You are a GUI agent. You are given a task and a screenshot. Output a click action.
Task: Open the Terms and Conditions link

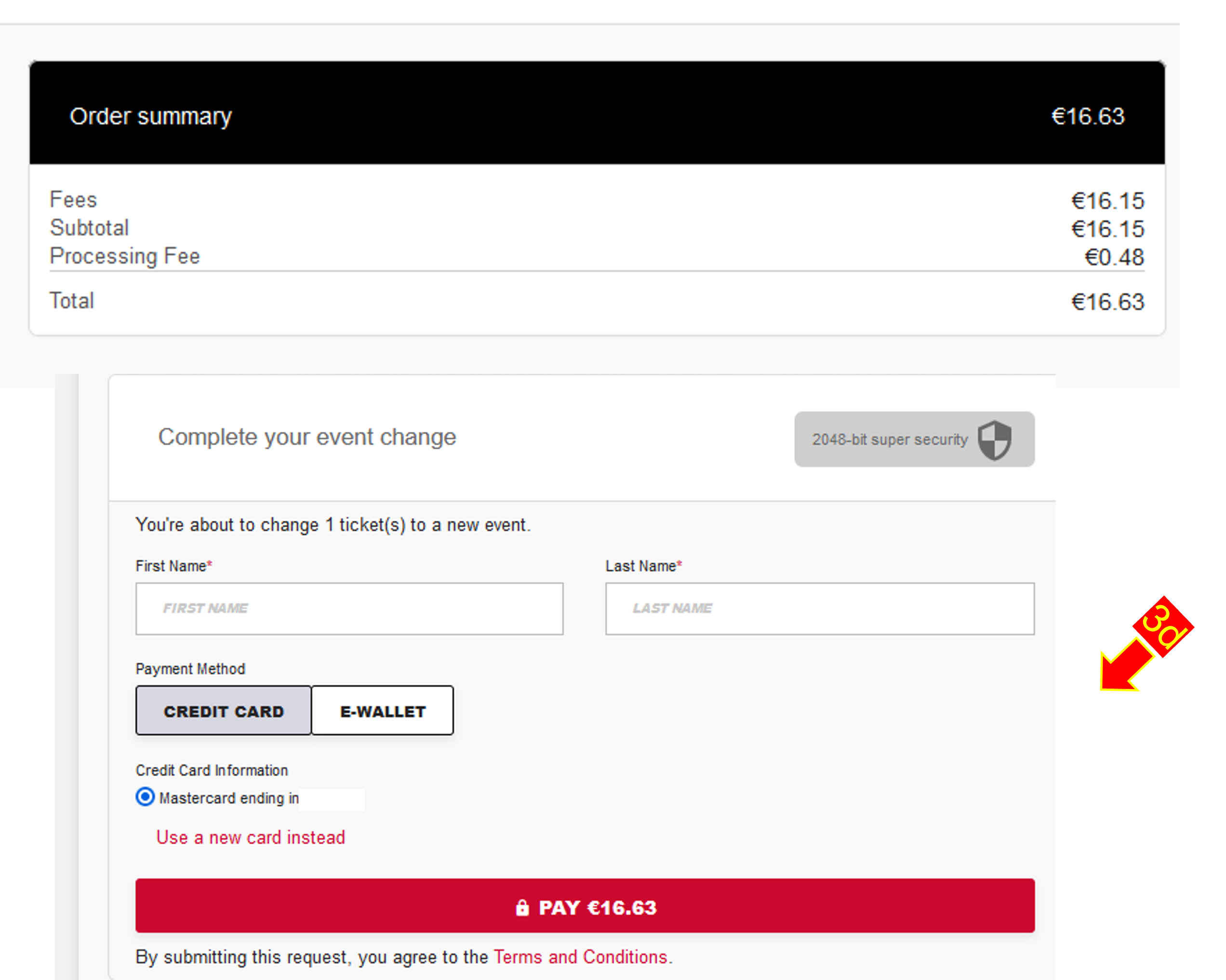coord(580,957)
